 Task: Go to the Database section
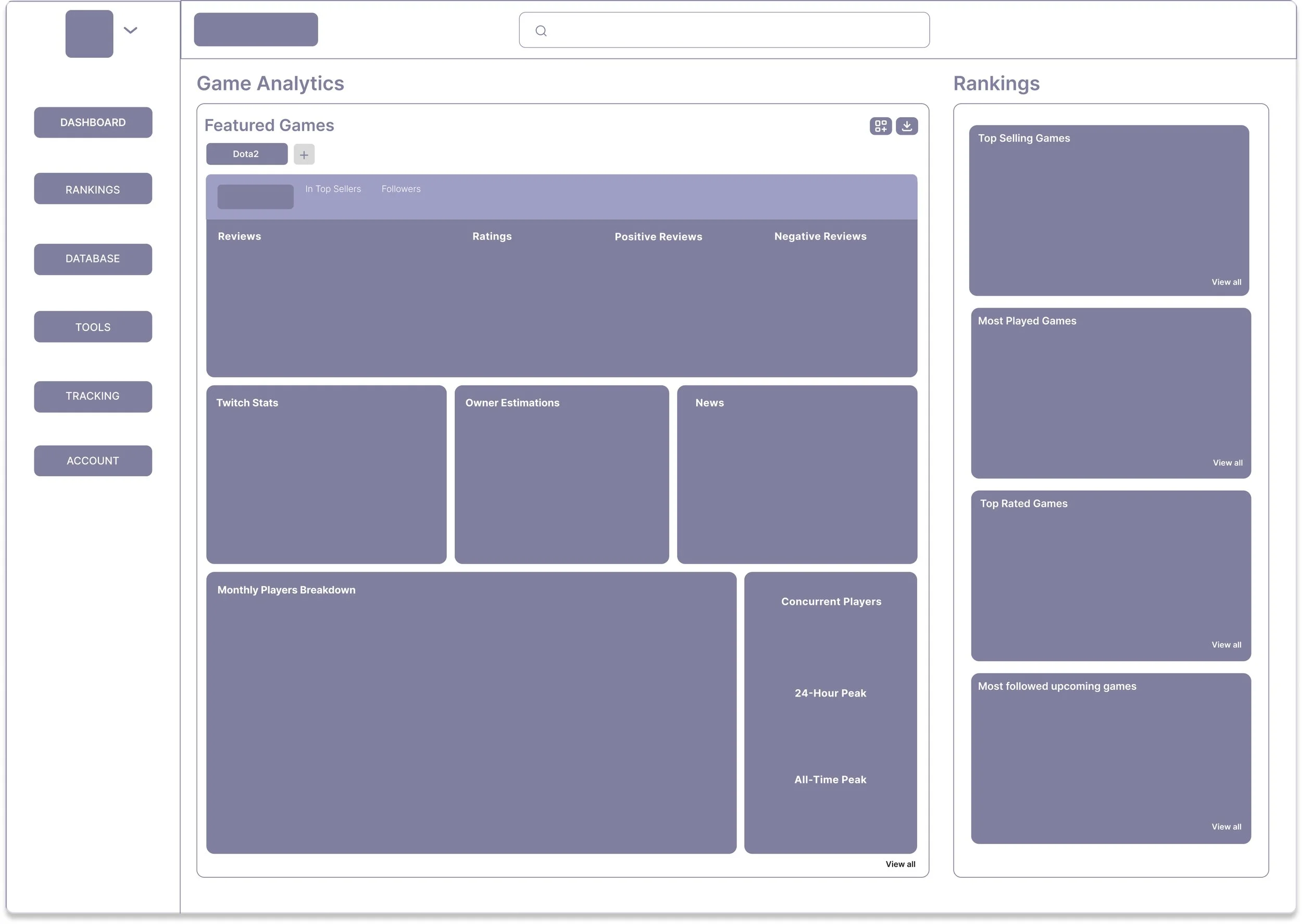[93, 259]
